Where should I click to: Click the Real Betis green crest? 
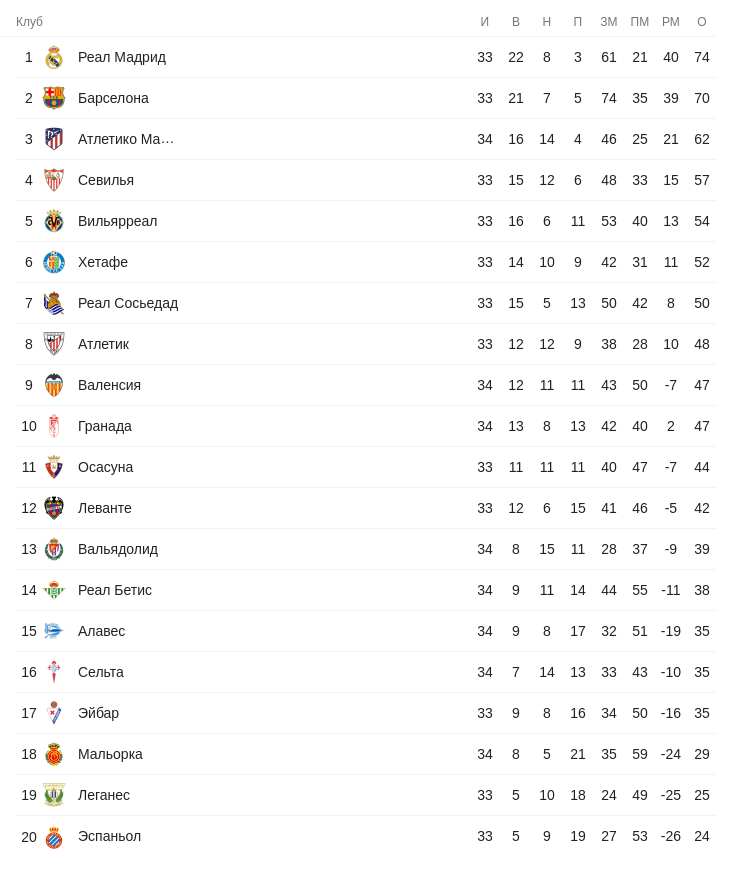(x=54, y=590)
